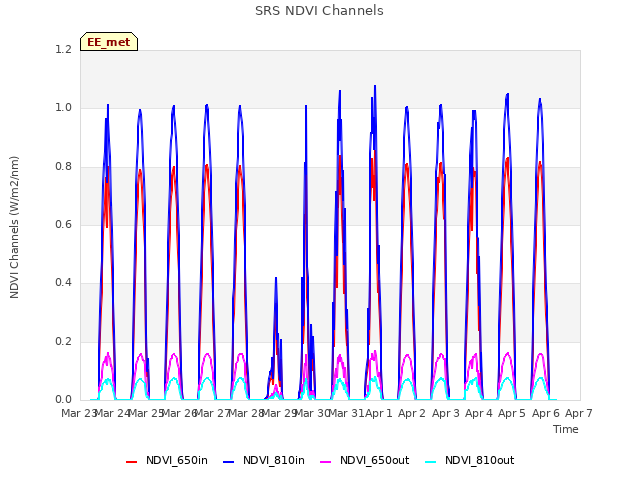This screenshot has height=480, width=640.
Task: Click the x-axis date label Apr 5
Action: pyautogui.click(x=512, y=413)
